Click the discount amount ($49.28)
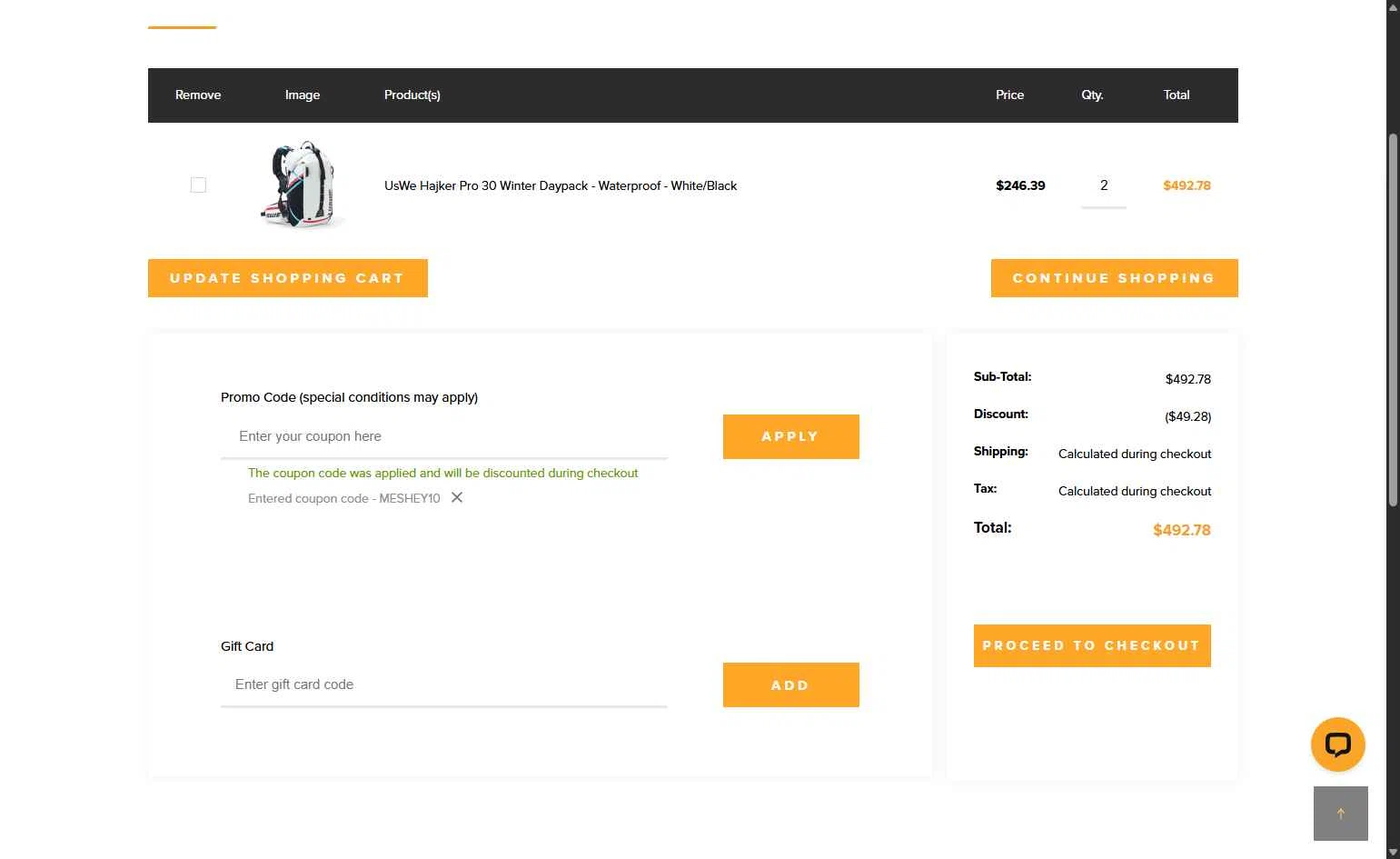The image size is (1400, 859). pyautogui.click(x=1187, y=416)
